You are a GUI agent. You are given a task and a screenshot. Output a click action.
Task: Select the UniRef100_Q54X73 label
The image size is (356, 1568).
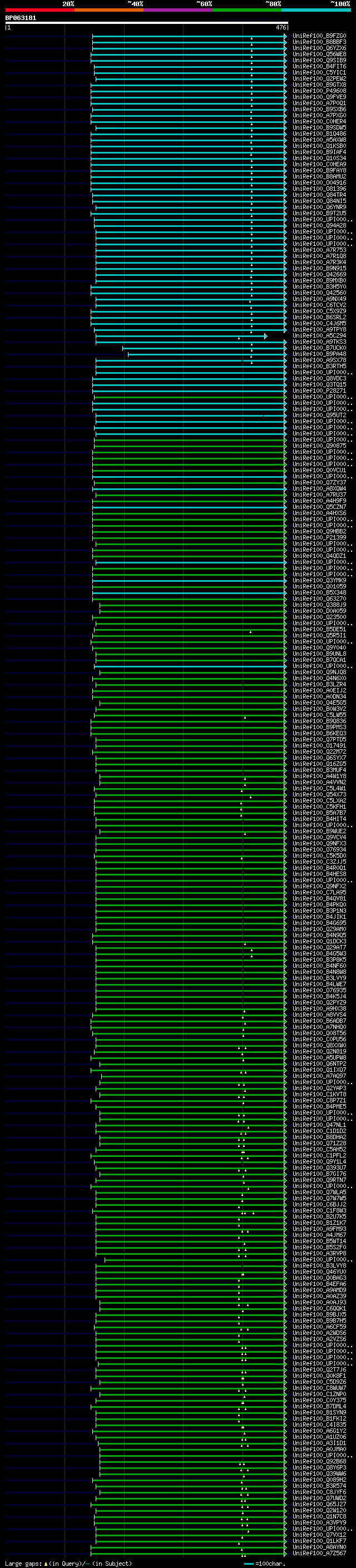pos(319,795)
